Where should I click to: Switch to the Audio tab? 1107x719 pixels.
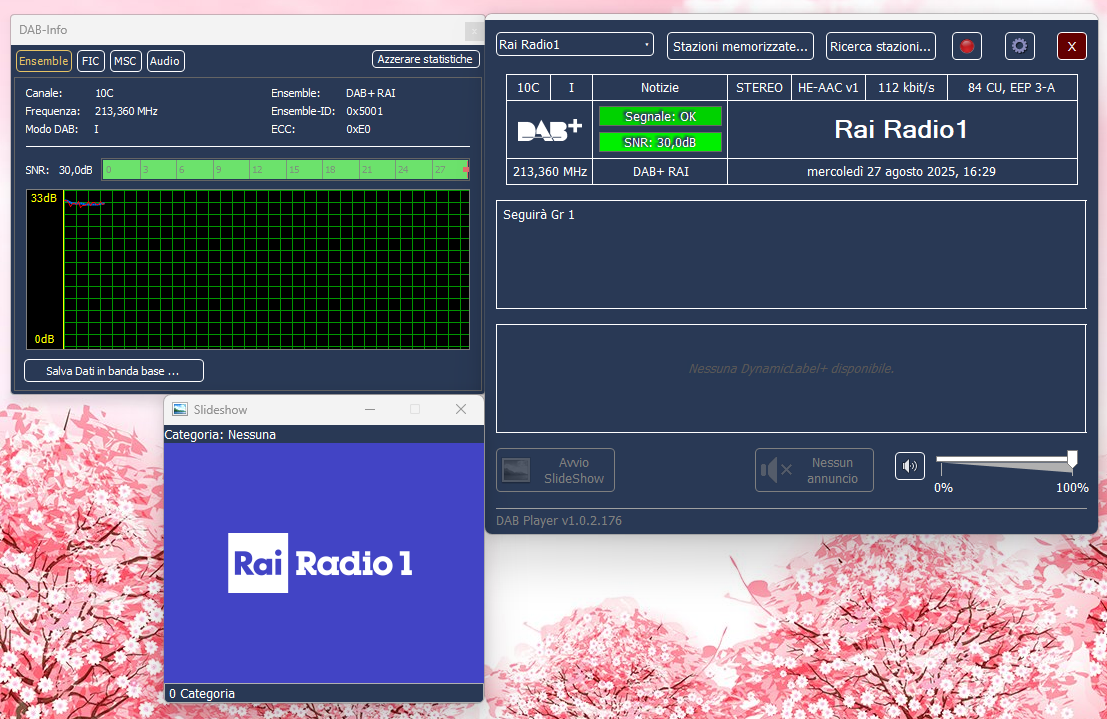(164, 61)
